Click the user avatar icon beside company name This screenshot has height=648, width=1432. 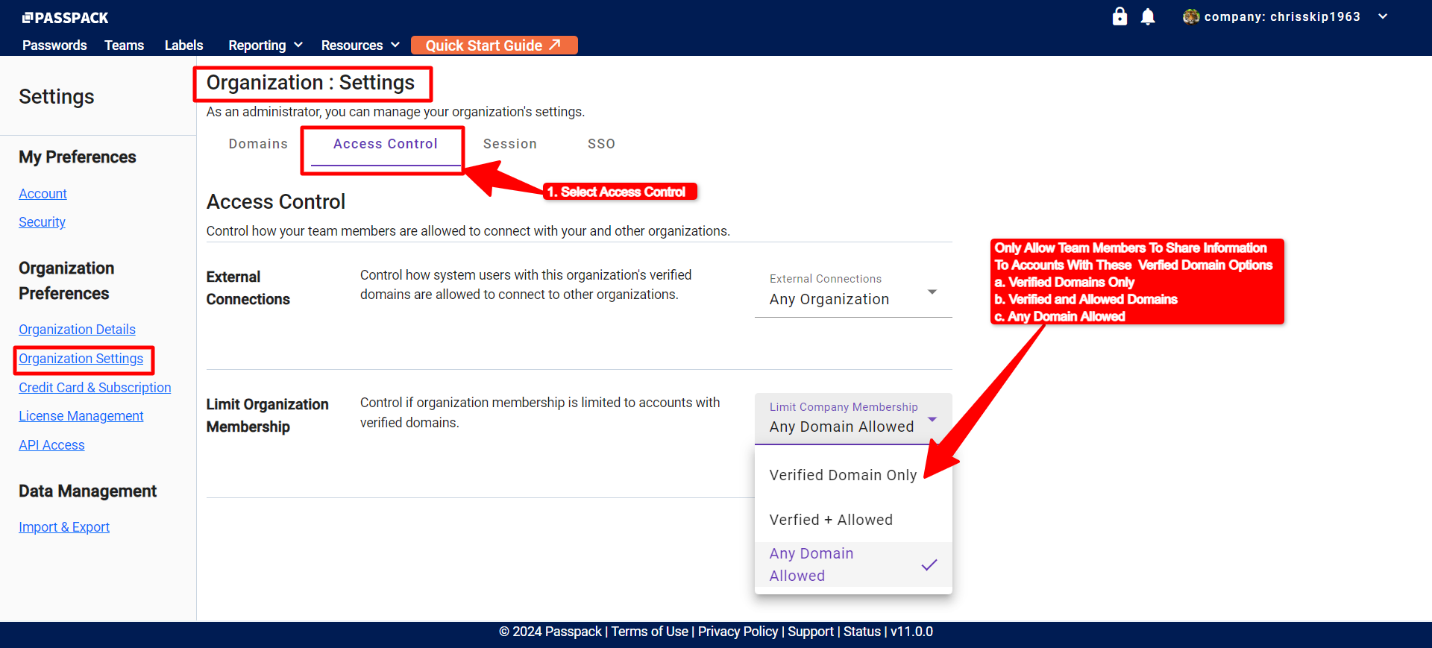click(x=1191, y=16)
